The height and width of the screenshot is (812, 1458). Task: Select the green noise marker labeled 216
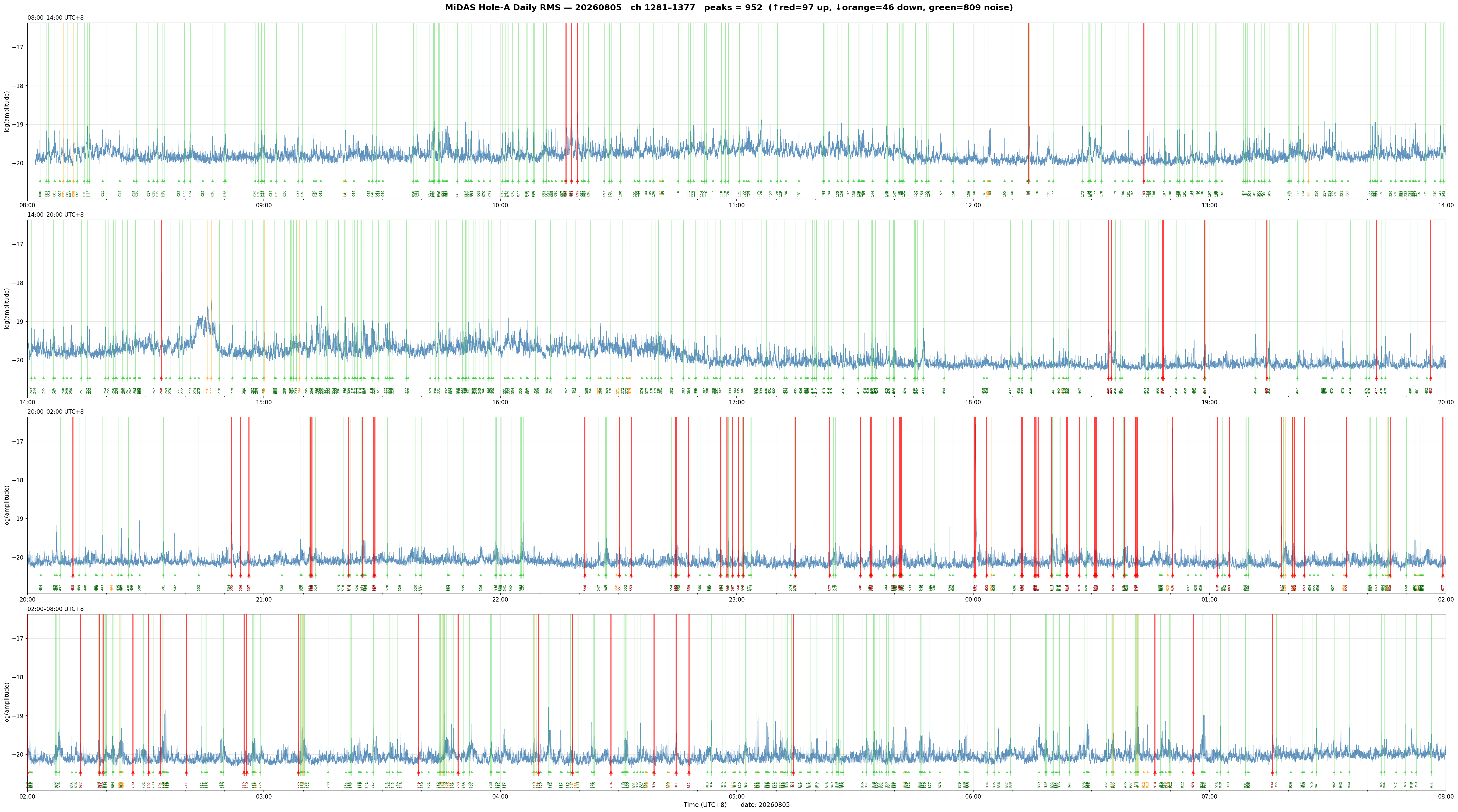1316,181
